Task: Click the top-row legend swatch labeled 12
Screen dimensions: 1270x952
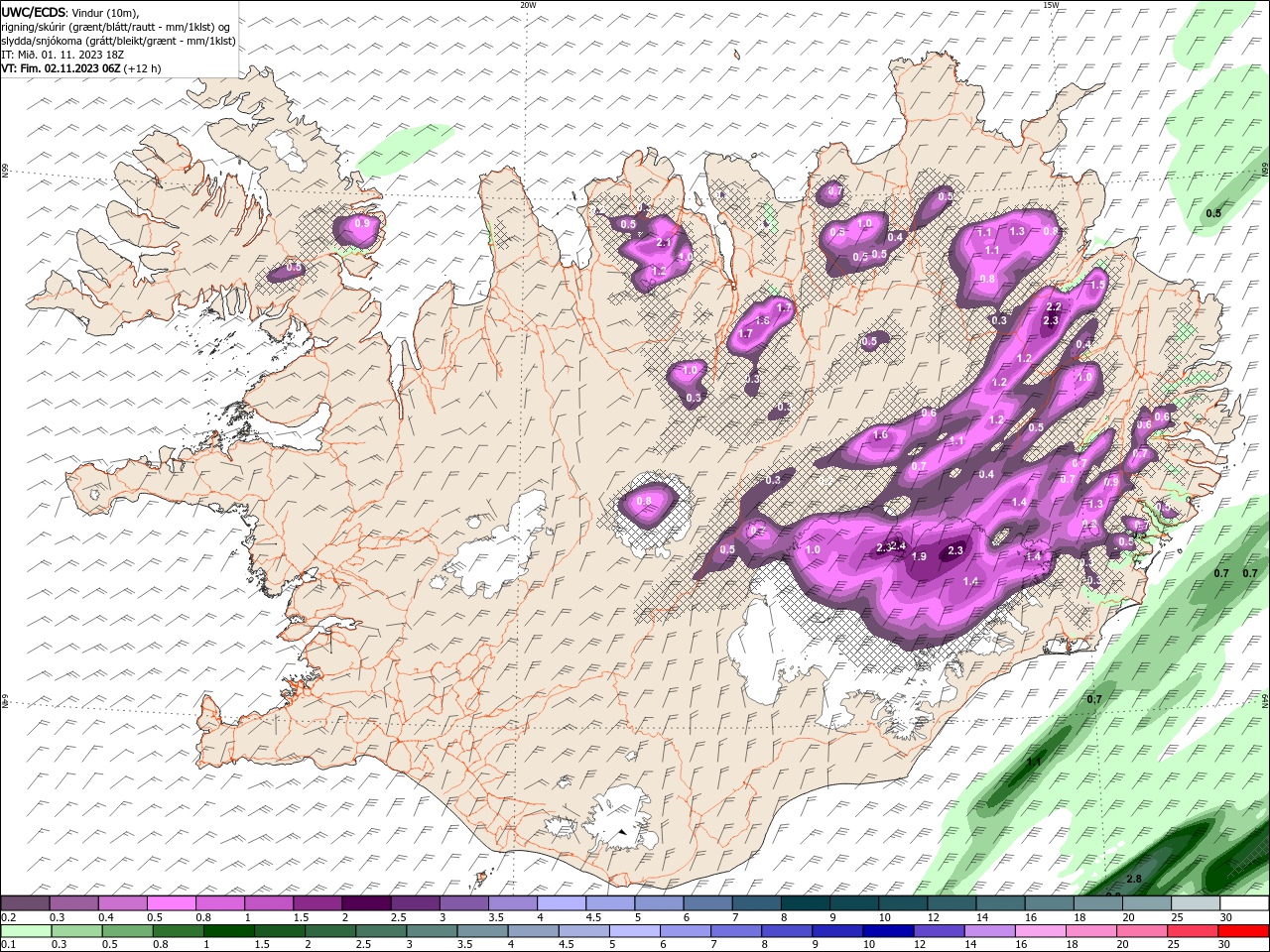Action: point(952,903)
